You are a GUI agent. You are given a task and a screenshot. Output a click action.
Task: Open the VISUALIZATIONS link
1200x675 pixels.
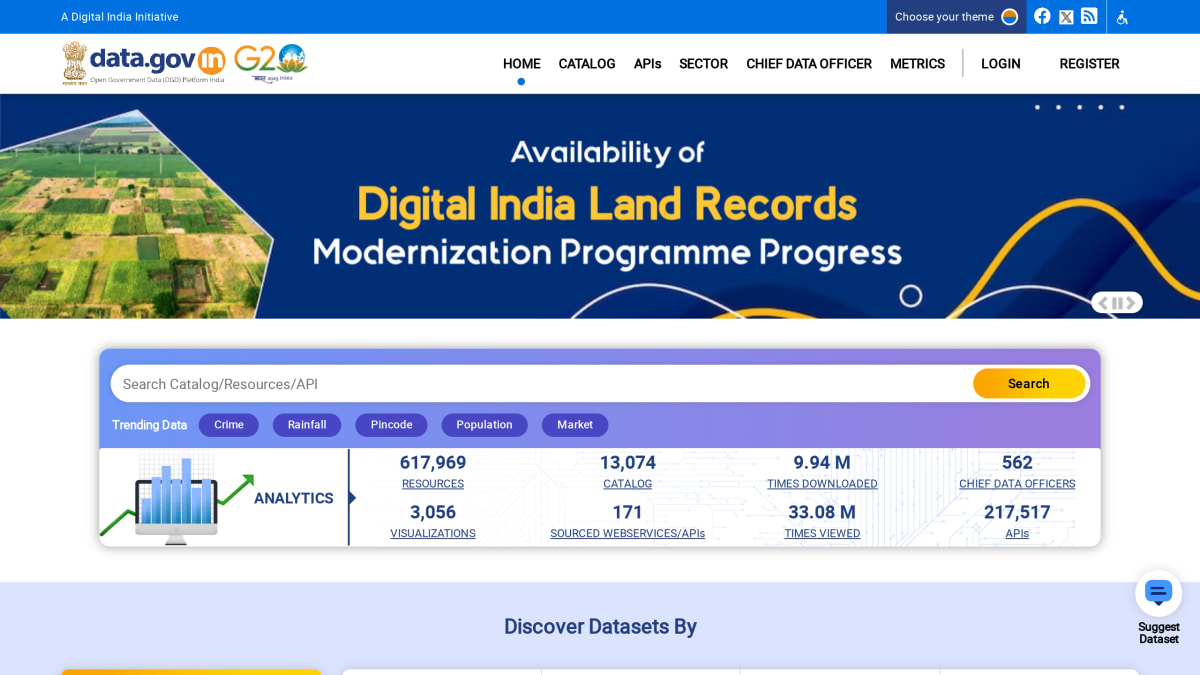coord(433,534)
